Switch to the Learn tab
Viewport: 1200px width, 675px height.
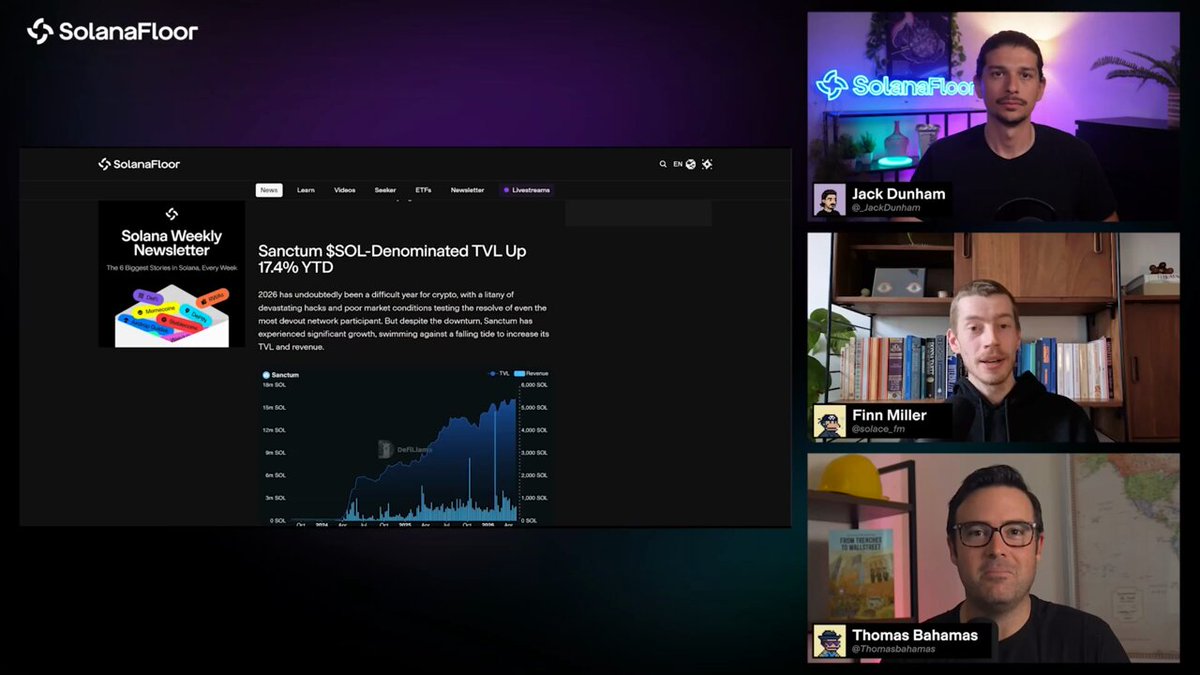pyautogui.click(x=306, y=190)
